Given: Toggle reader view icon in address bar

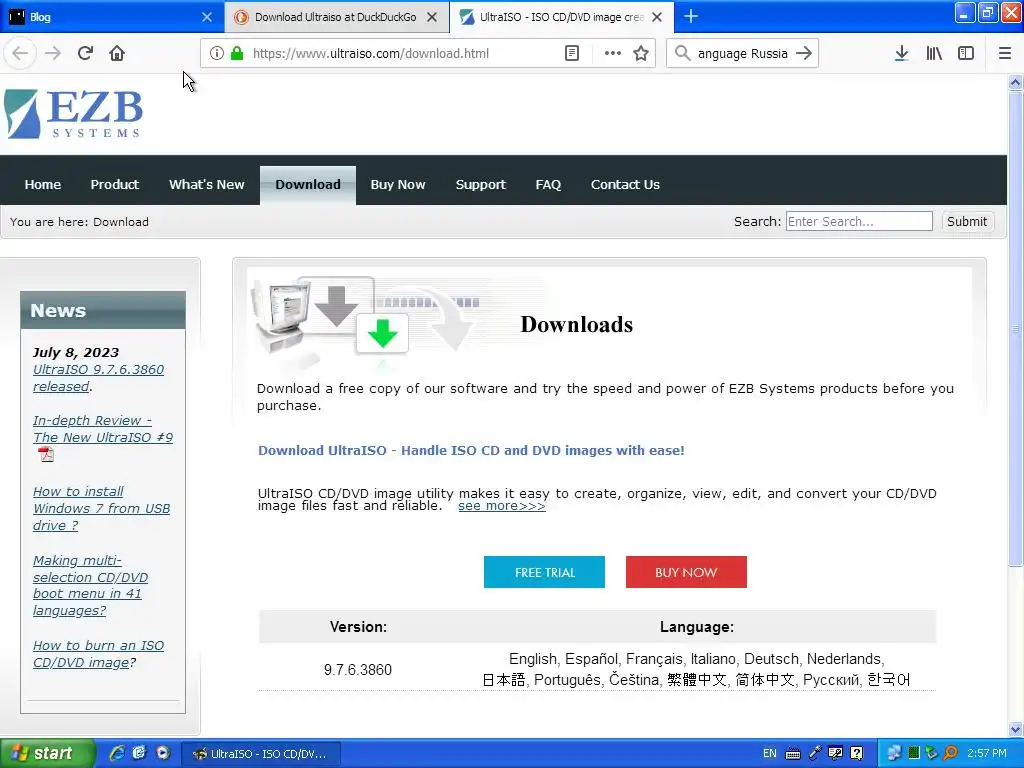Looking at the screenshot, I should (x=571, y=54).
